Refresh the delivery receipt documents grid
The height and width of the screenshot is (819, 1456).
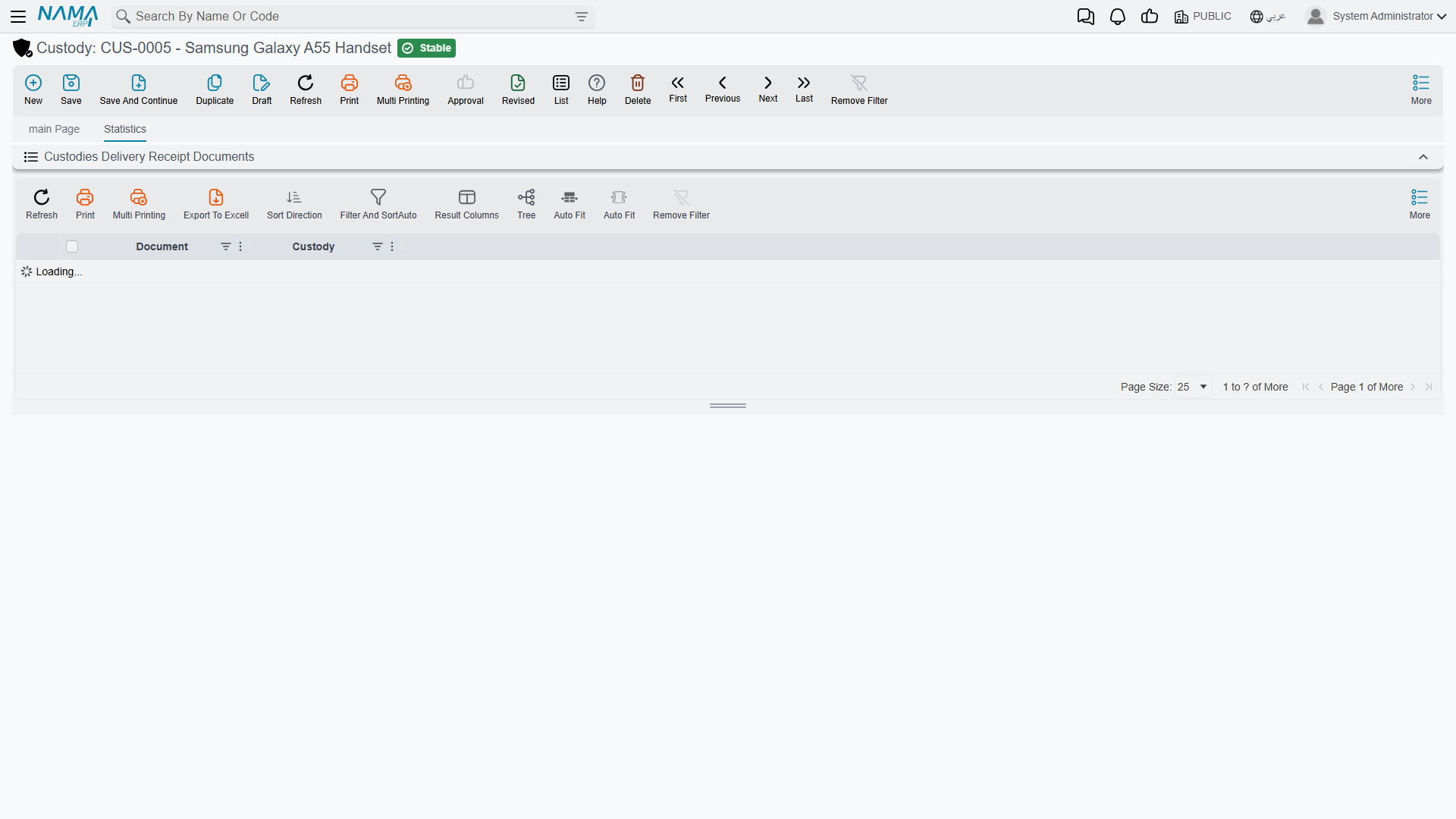point(42,205)
